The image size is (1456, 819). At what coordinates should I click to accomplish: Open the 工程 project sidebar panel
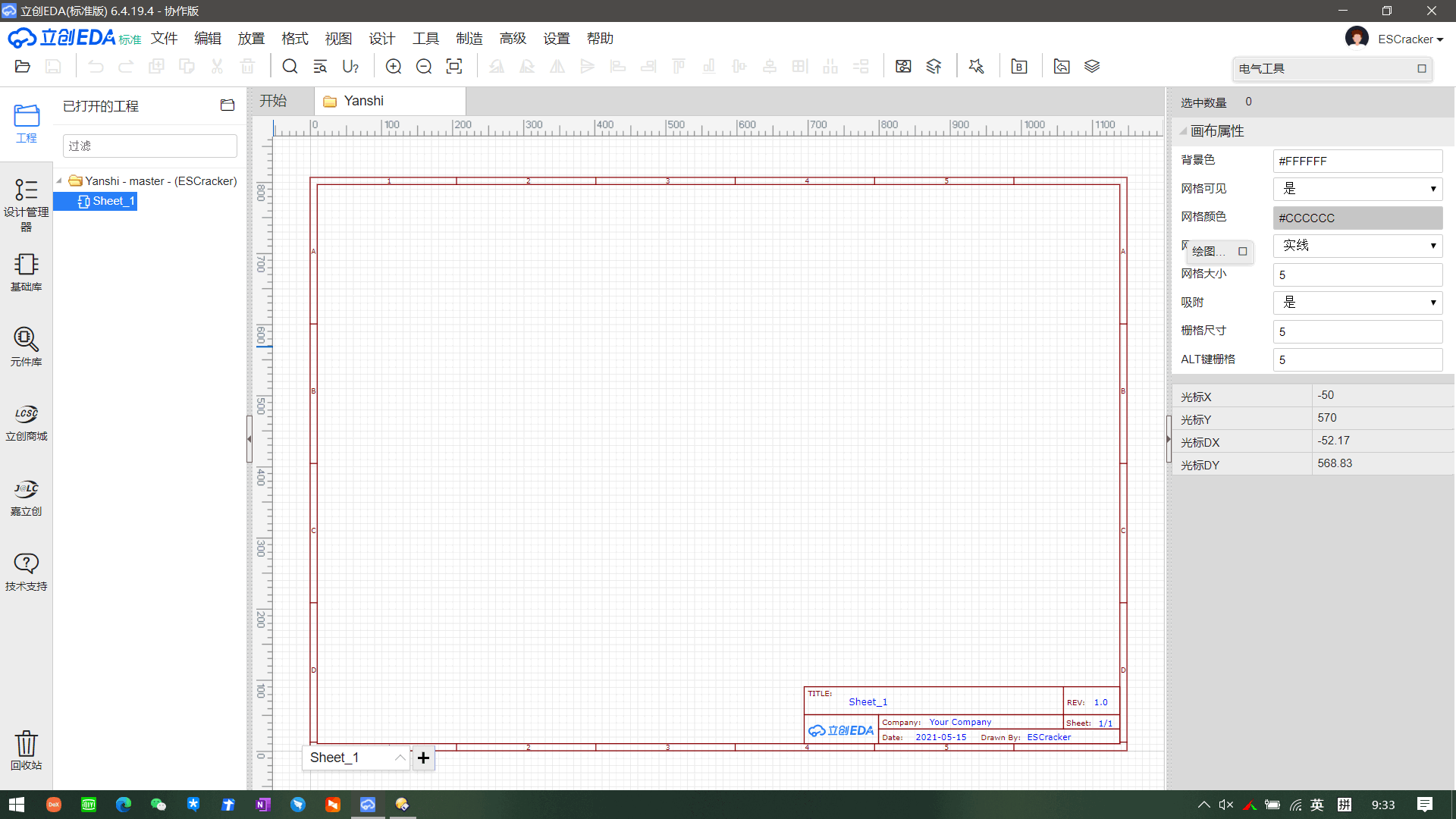27,124
